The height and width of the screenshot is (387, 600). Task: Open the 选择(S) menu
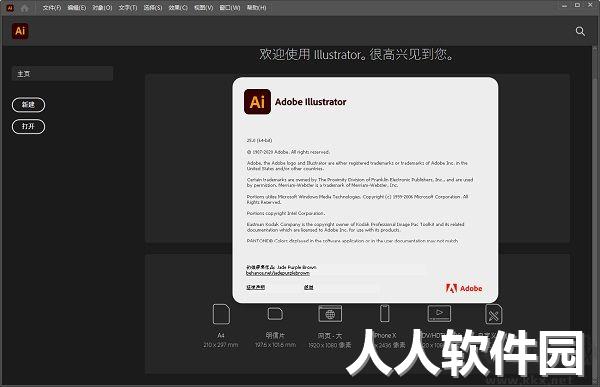[x=153, y=8]
